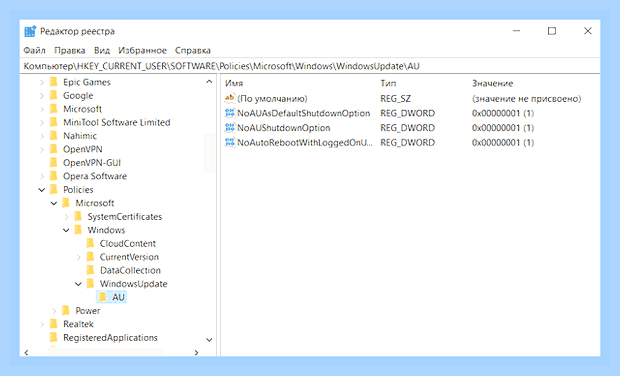Select the CloudContent folder icon
Screen dimensions: 620x376
pyautogui.click(x=91, y=244)
